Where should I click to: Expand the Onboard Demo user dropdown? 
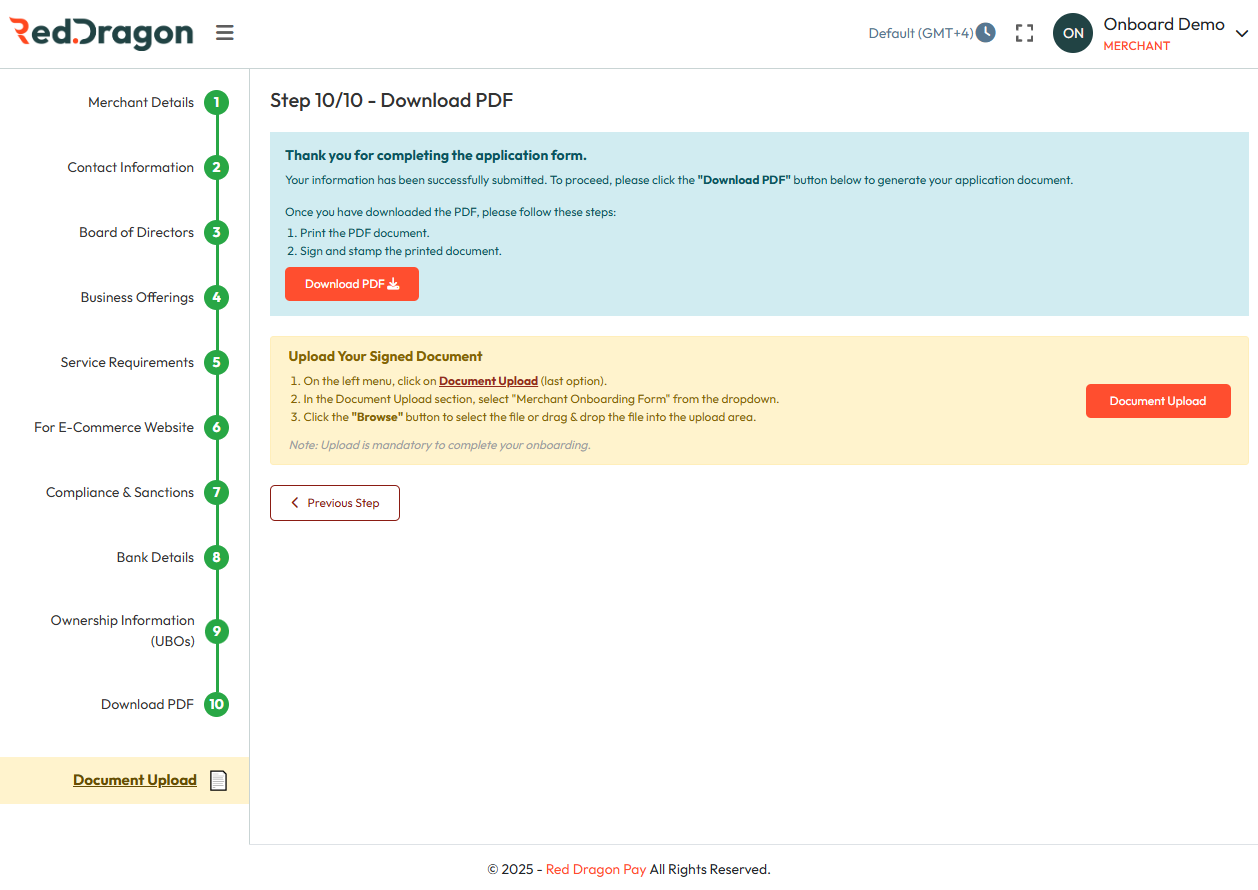click(x=1241, y=34)
